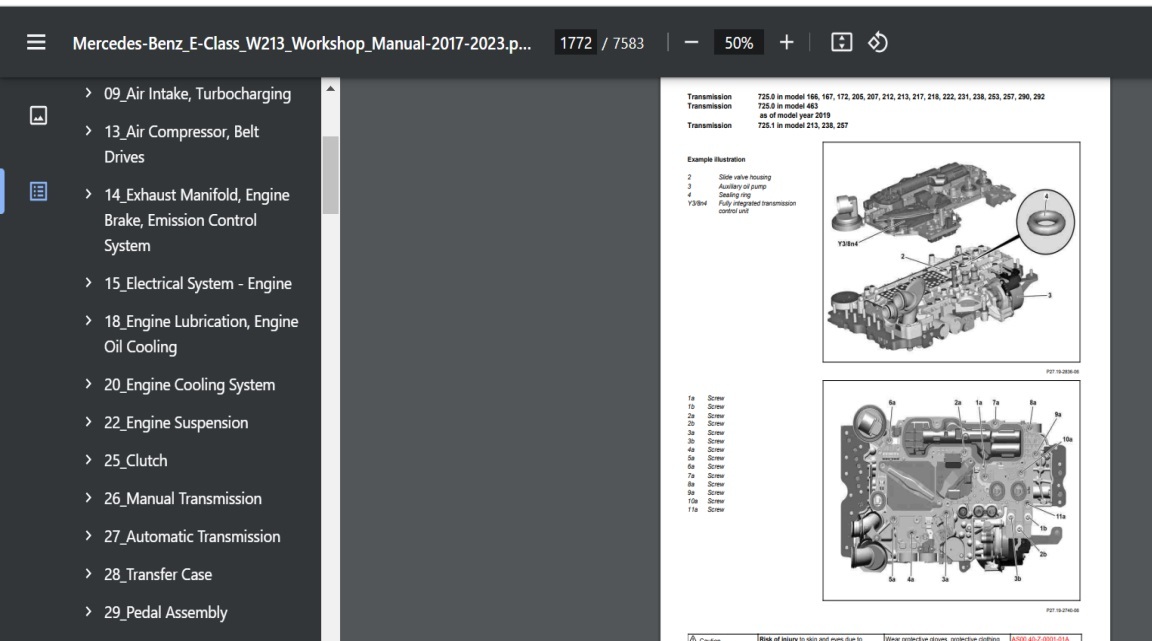Click the 'Auxiliary oil pump' legend entry

tap(742, 186)
